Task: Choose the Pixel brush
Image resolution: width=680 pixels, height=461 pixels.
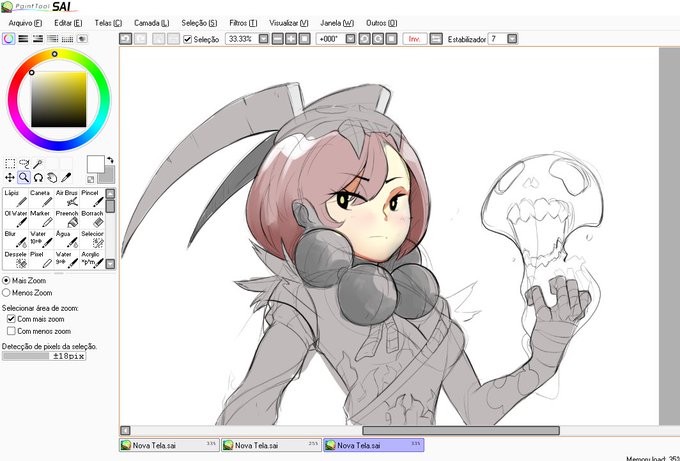Action: pyautogui.click(x=41, y=259)
